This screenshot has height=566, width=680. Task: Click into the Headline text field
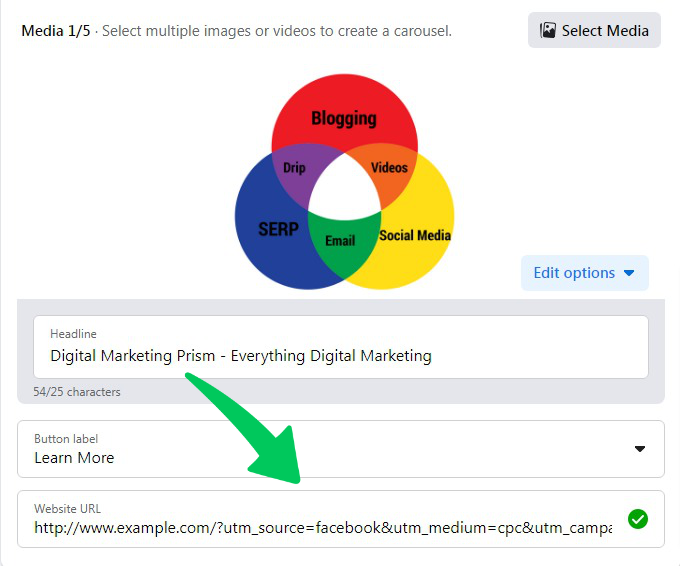click(340, 355)
